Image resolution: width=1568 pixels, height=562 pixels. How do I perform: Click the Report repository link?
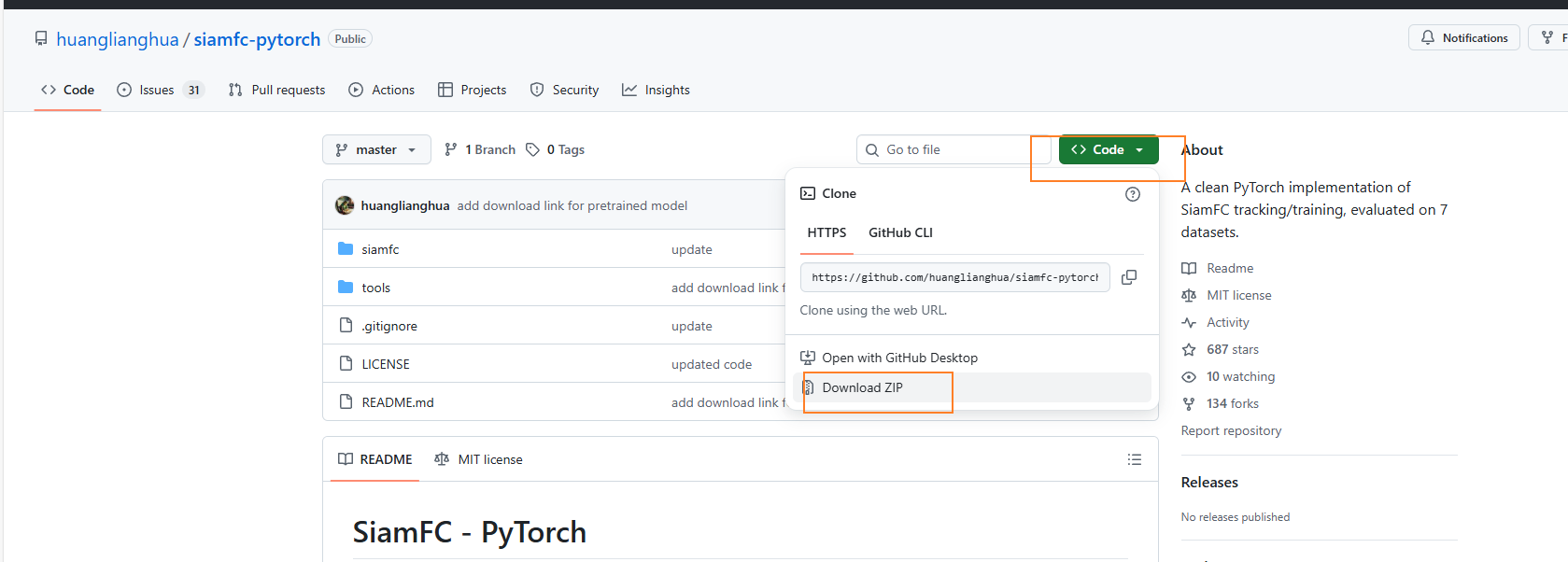tap(1231, 430)
